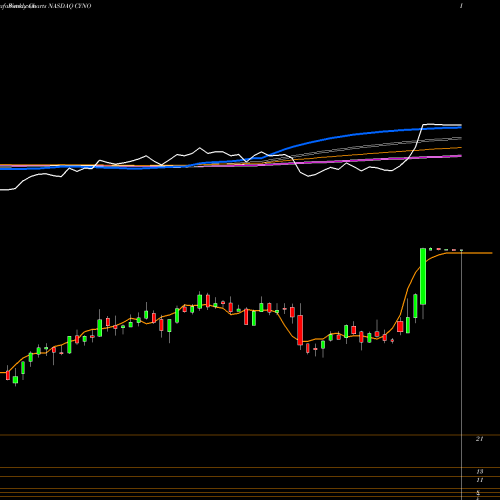Click the price label 13
Viewport: 500px width, 500px height.
point(480,472)
